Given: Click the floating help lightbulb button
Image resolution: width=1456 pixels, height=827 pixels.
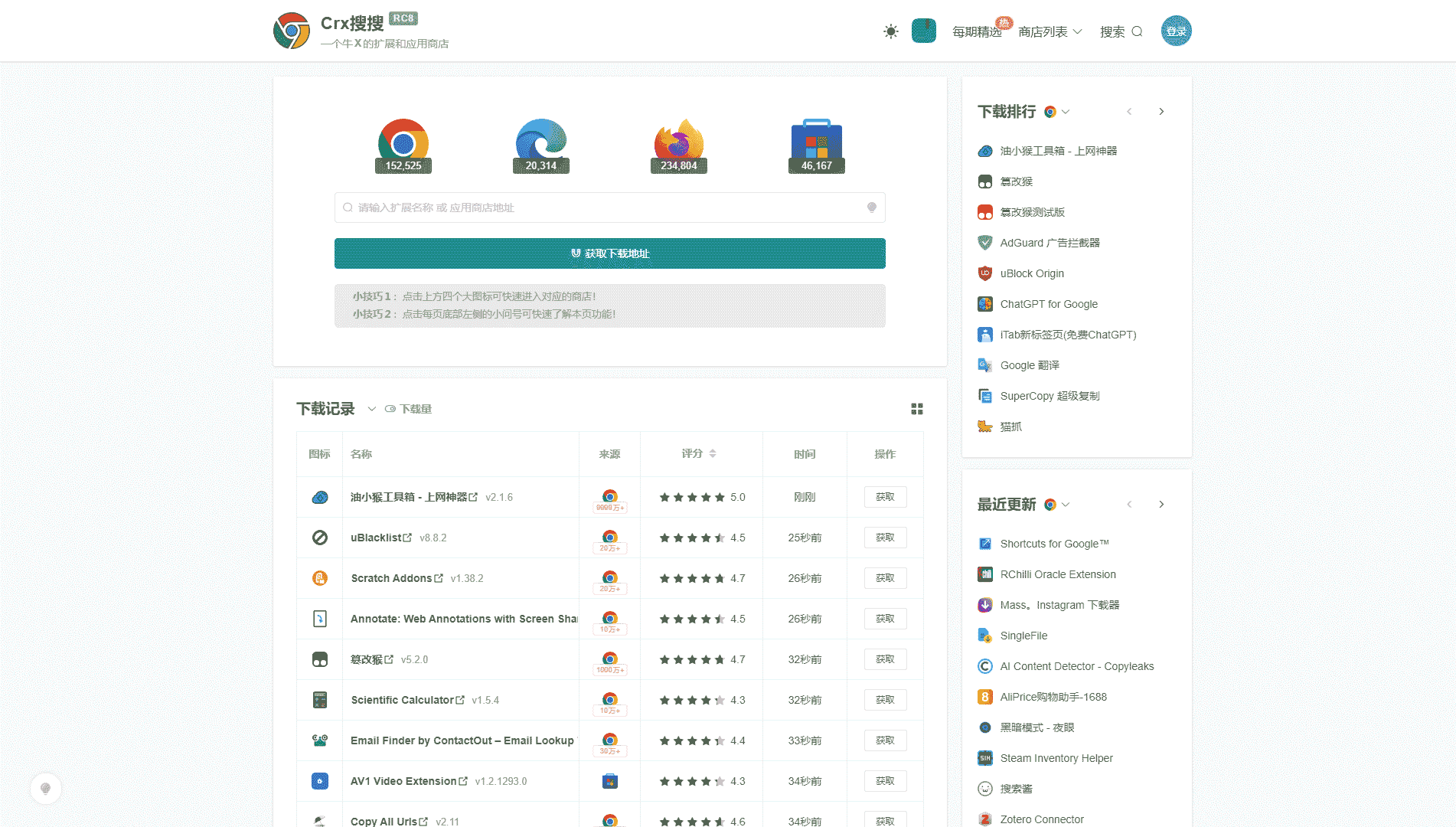Looking at the screenshot, I should click(x=46, y=789).
